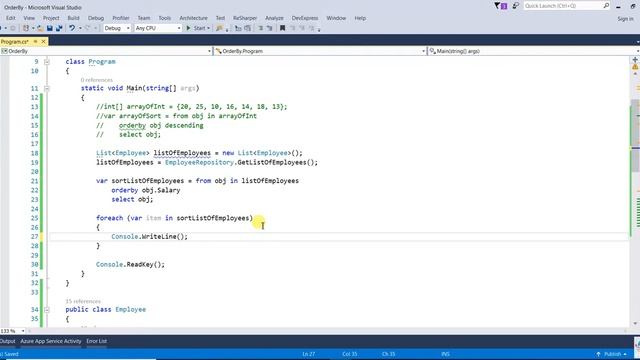The image size is (640, 360).
Task: Click the warning indicator atop the scrollbar
Action: pos(635,67)
